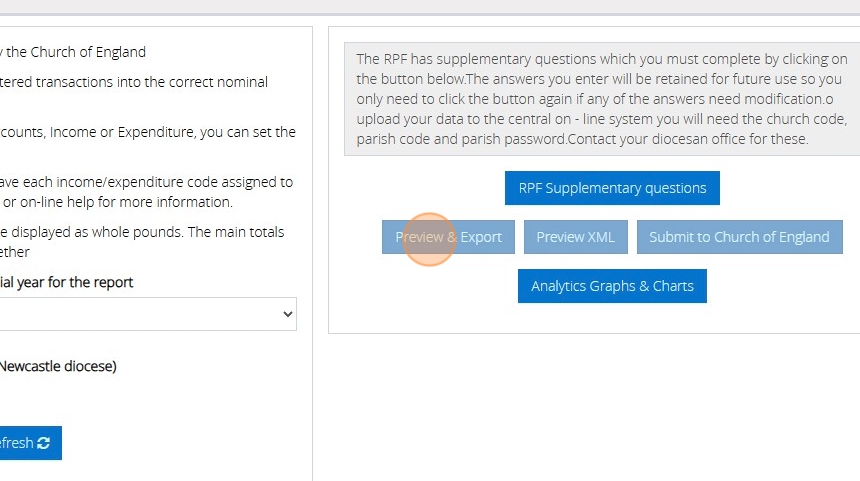Click the Preview XML button

coord(575,237)
